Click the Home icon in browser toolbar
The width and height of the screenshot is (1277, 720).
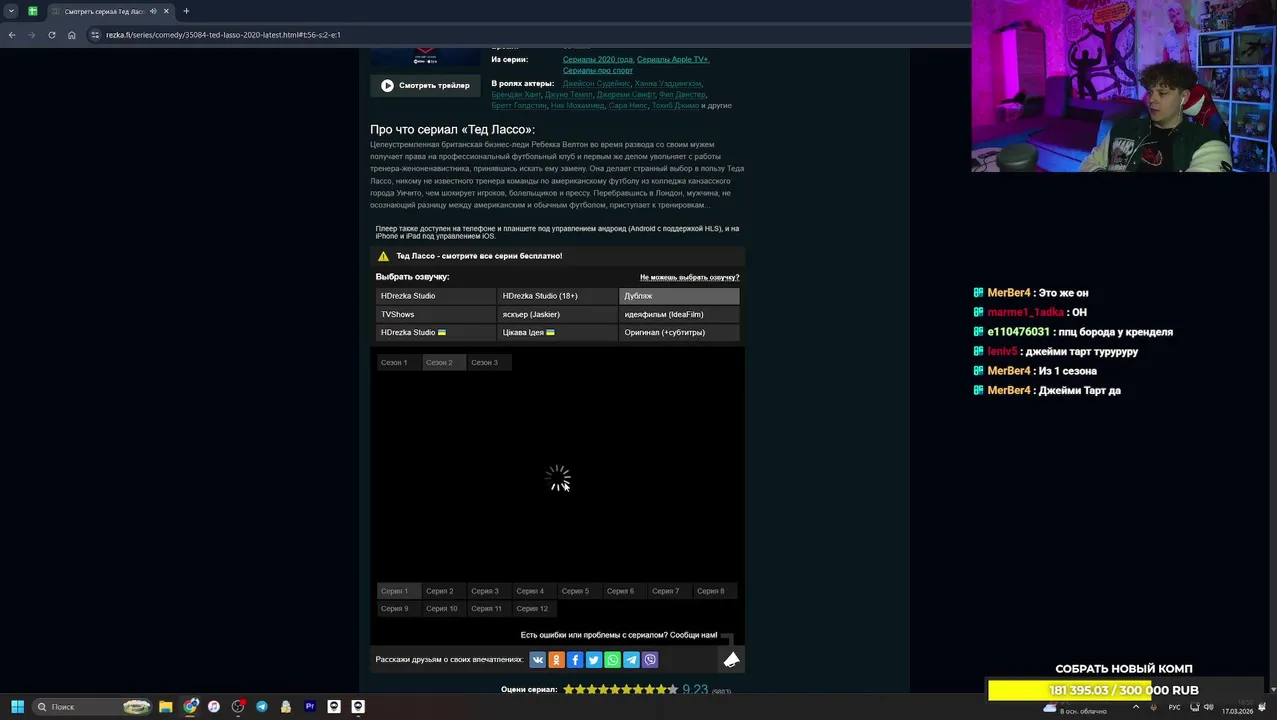(x=72, y=35)
